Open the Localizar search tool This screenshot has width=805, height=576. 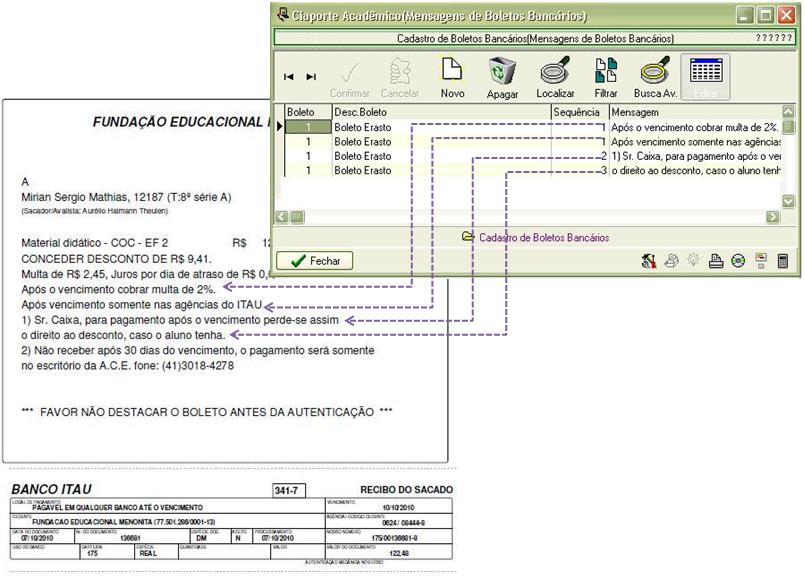pos(555,77)
